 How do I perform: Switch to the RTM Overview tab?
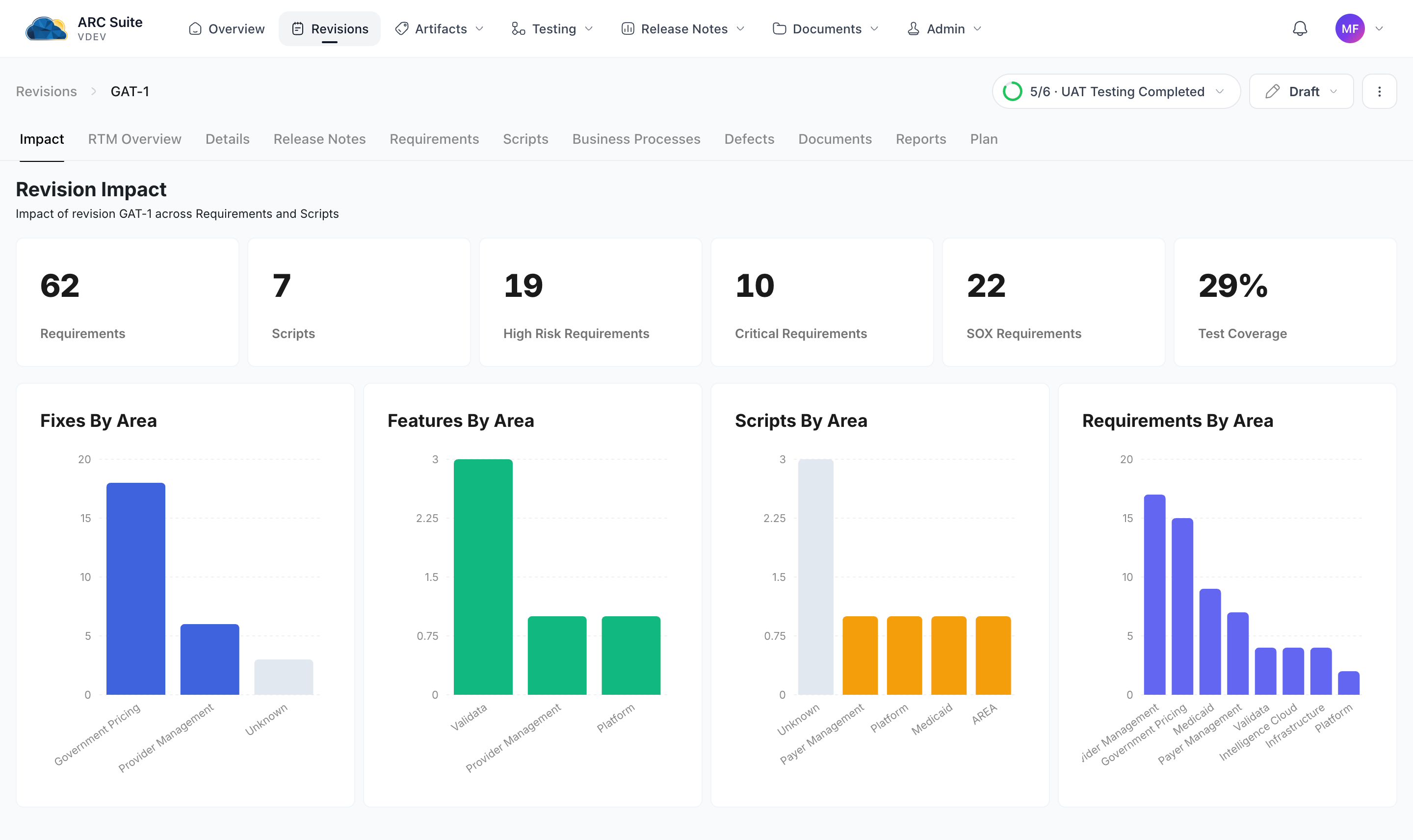pos(135,139)
